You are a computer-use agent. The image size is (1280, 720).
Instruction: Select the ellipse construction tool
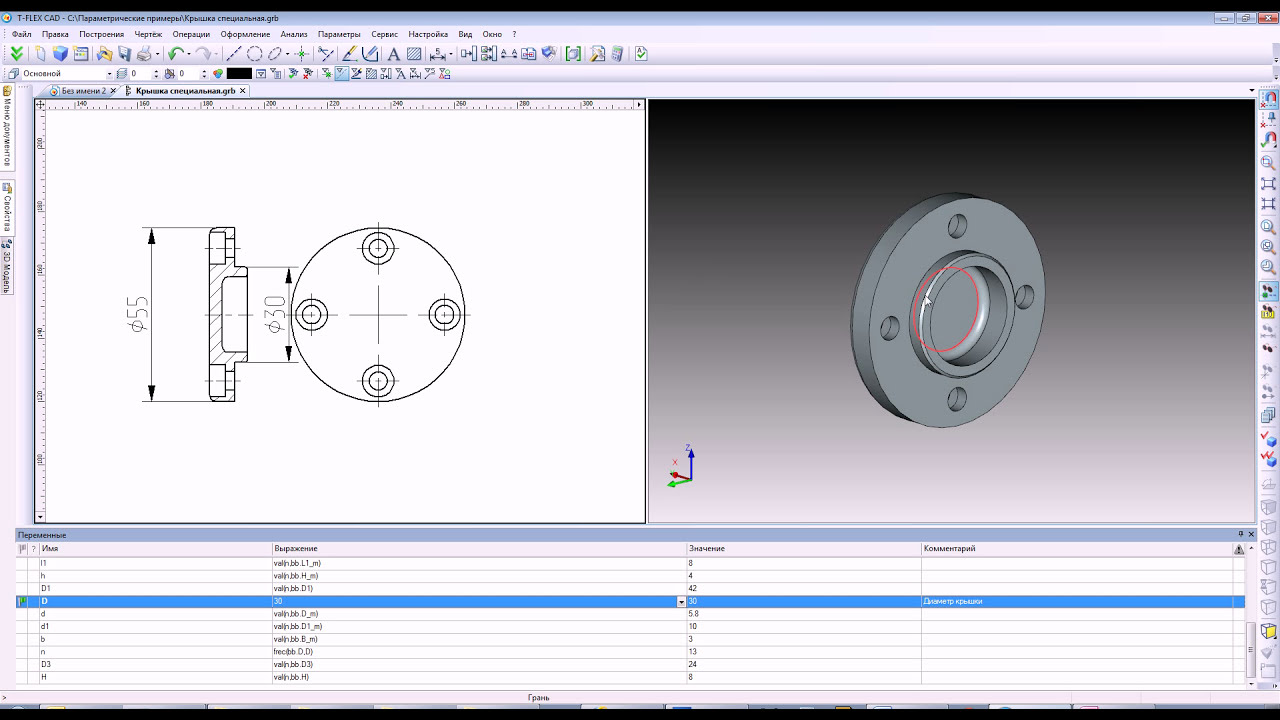275,54
